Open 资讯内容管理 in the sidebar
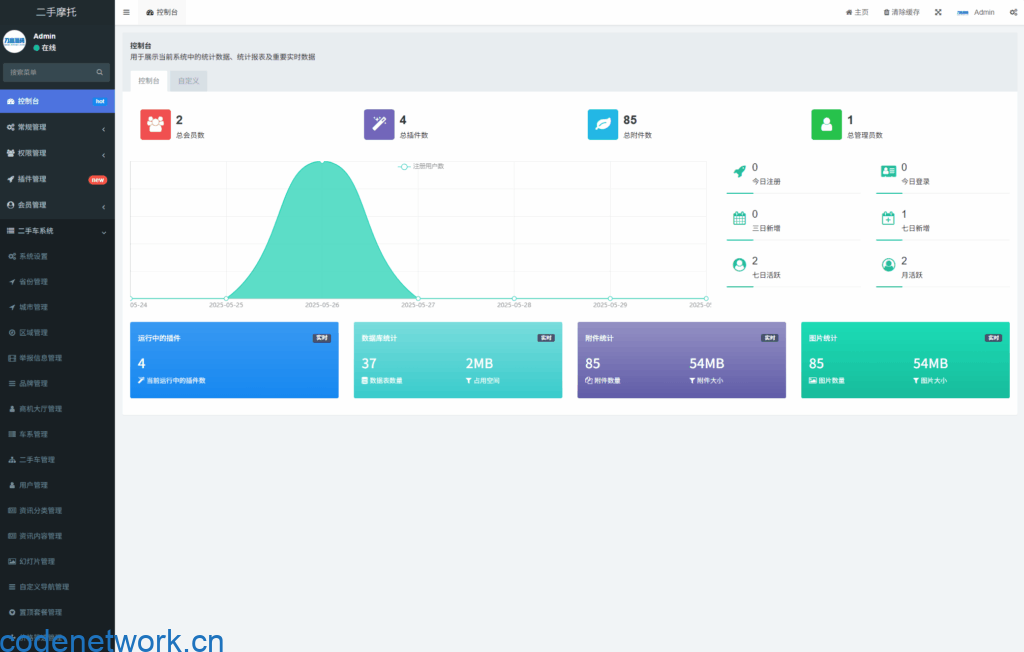Image resolution: width=1024 pixels, height=652 pixels. tap(57, 536)
